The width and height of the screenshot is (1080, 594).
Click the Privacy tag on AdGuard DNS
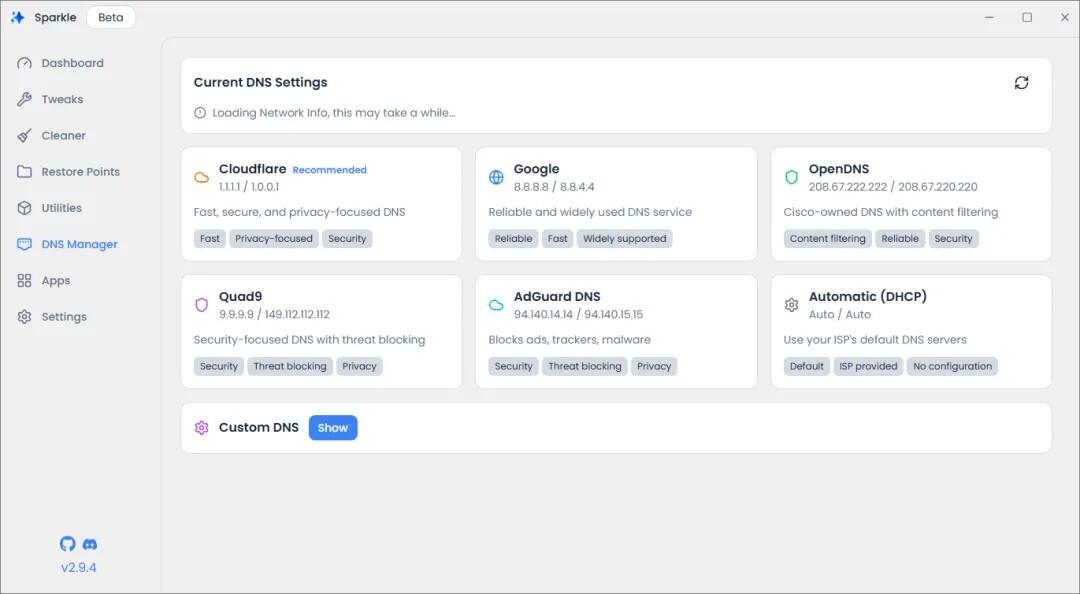(654, 366)
